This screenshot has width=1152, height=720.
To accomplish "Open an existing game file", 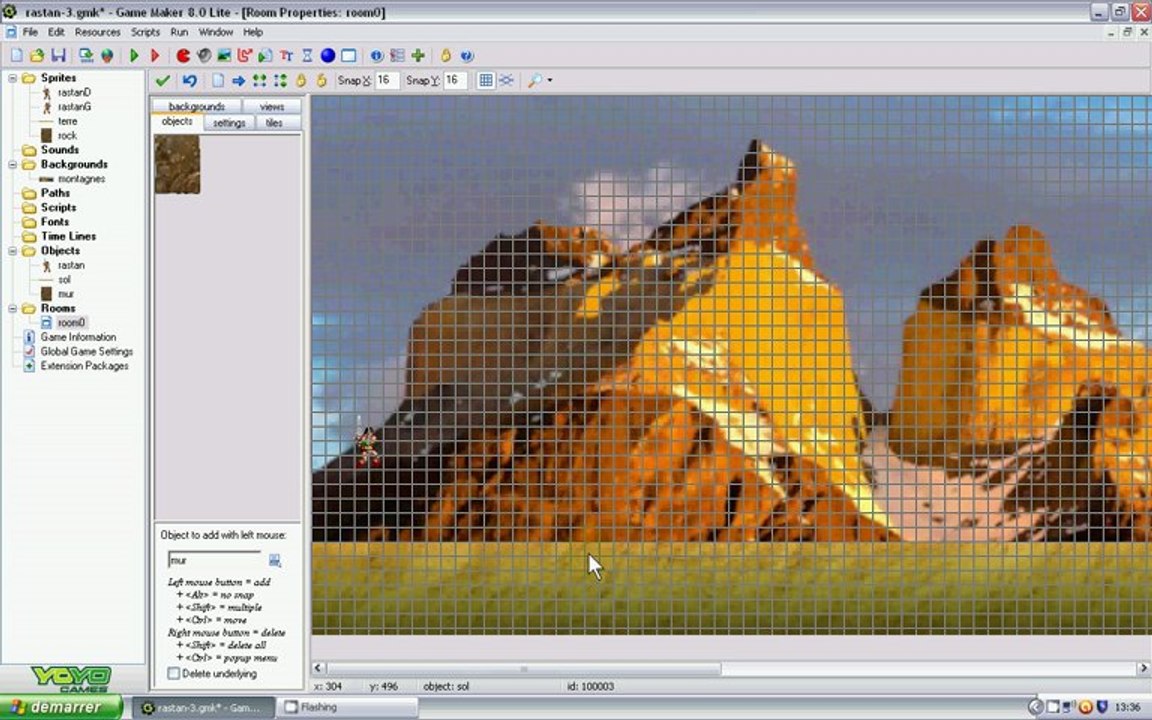I will (x=37, y=56).
